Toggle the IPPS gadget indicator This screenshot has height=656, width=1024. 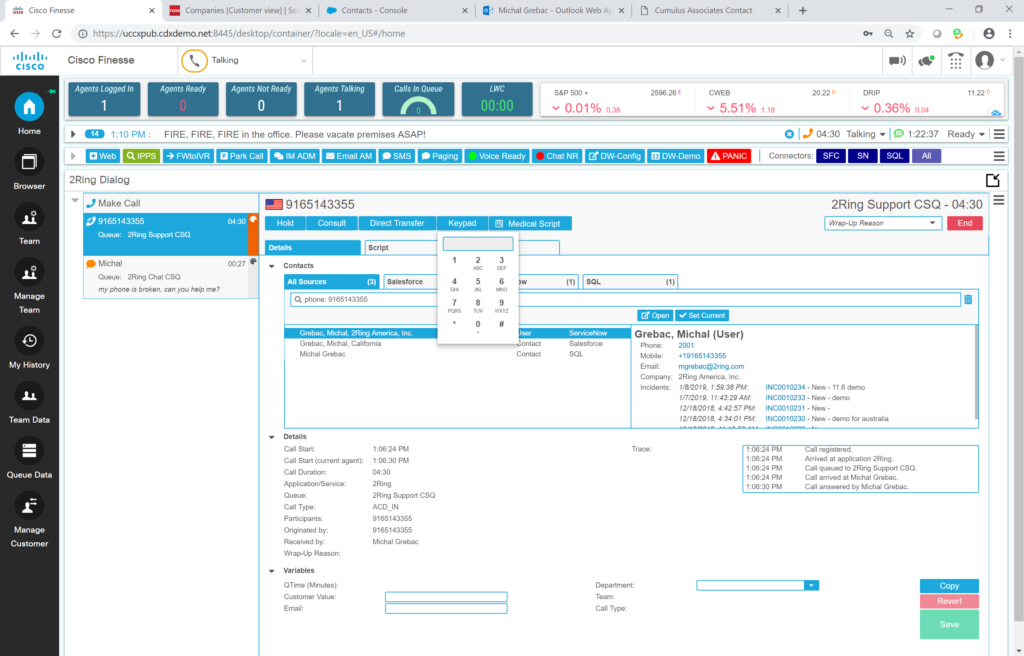pyautogui.click(x=142, y=155)
